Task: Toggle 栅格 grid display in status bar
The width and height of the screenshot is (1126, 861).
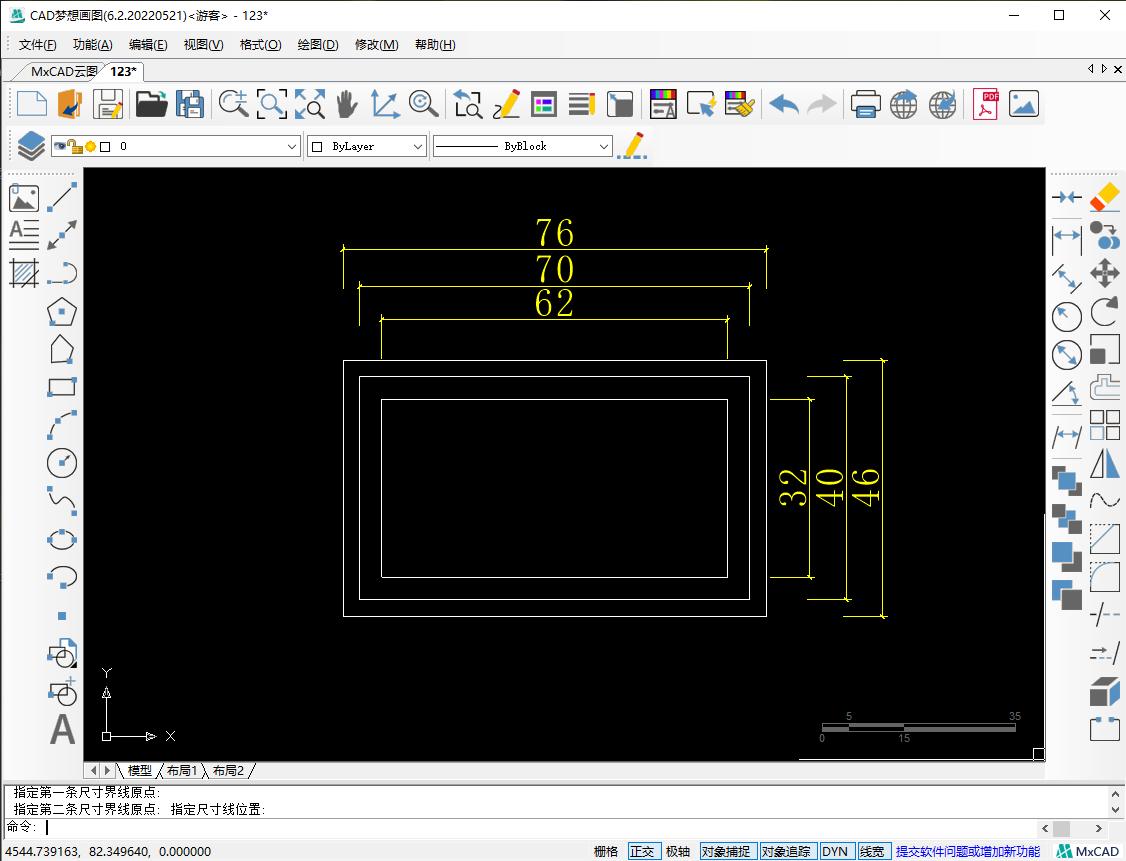Action: (606, 851)
